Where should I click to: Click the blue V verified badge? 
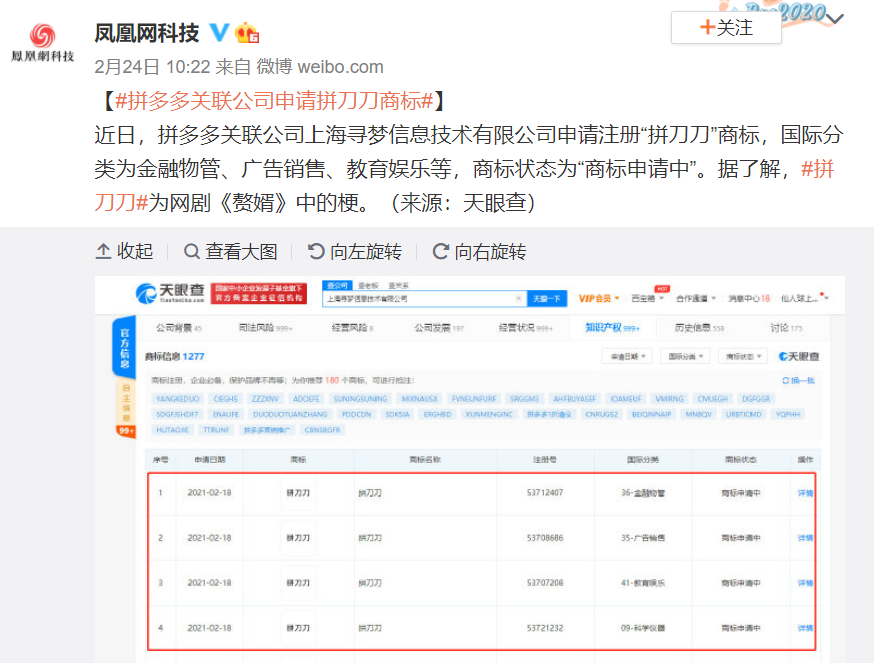click(219, 32)
